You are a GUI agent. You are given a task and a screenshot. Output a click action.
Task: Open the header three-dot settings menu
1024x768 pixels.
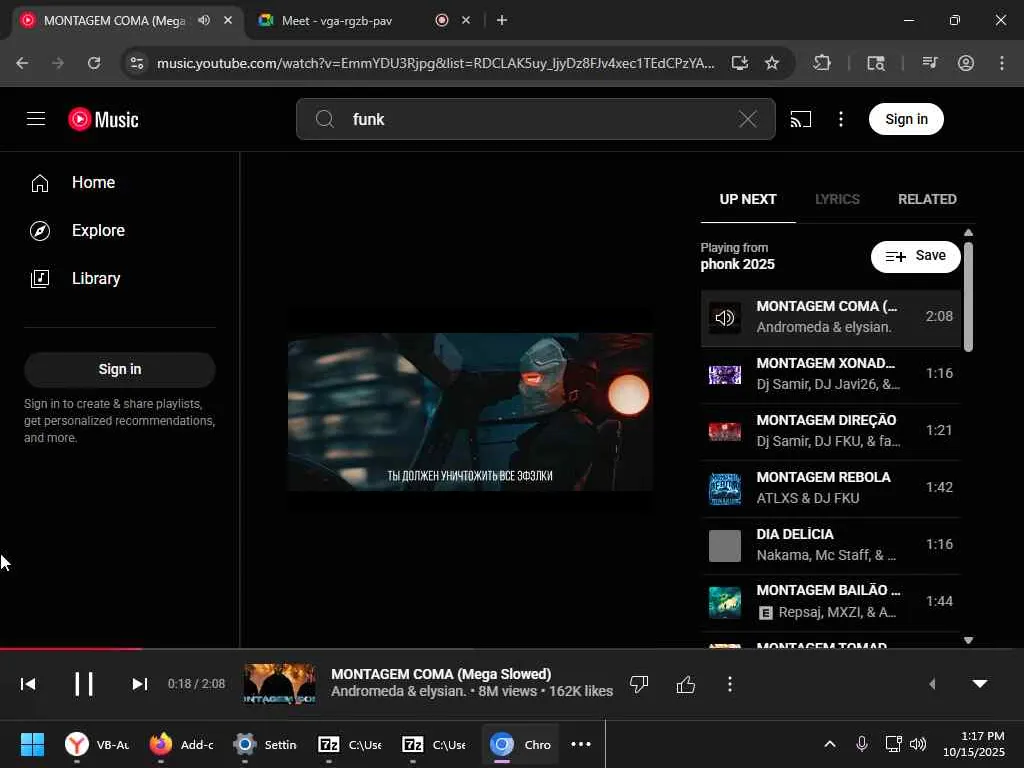[x=840, y=119]
